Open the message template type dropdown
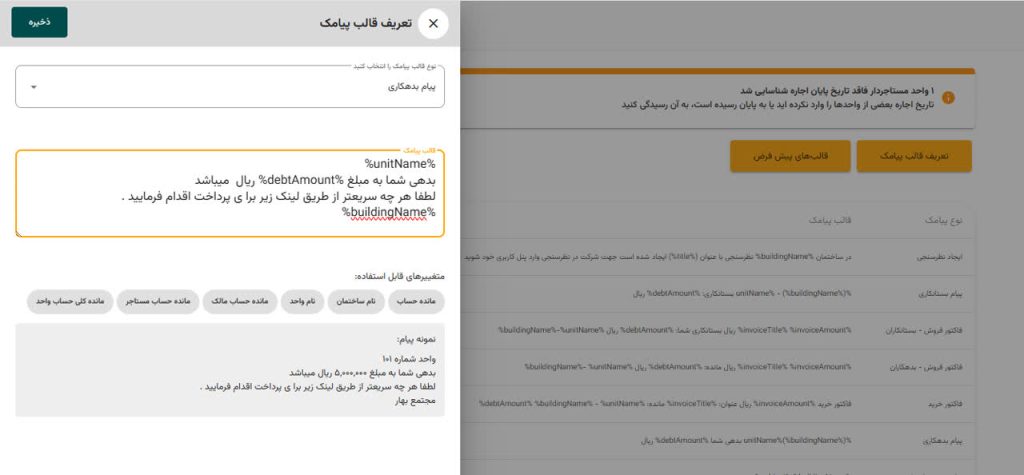Screen dimensions: 1024x475 pos(230,87)
